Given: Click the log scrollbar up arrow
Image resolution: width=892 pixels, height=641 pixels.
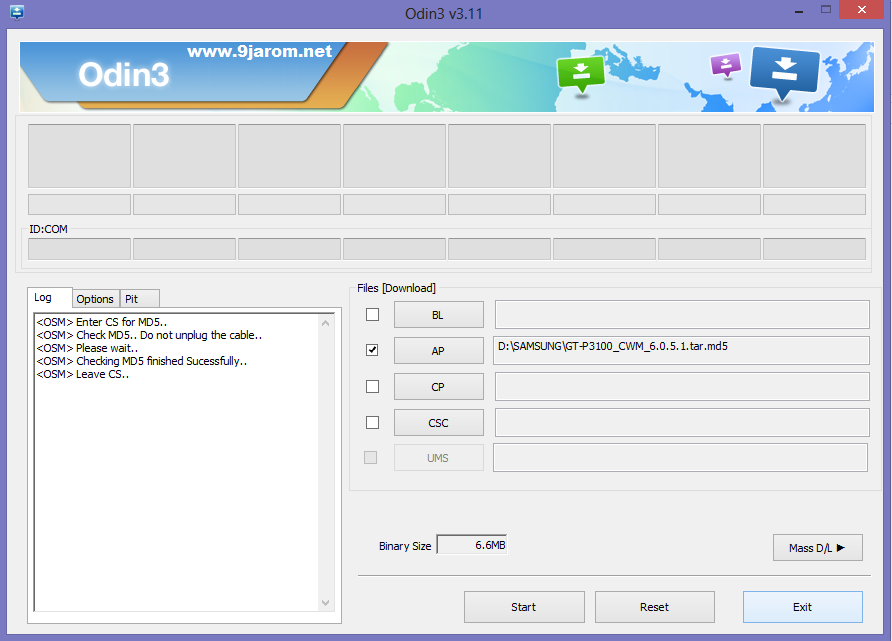Looking at the screenshot, I should pyautogui.click(x=325, y=323).
